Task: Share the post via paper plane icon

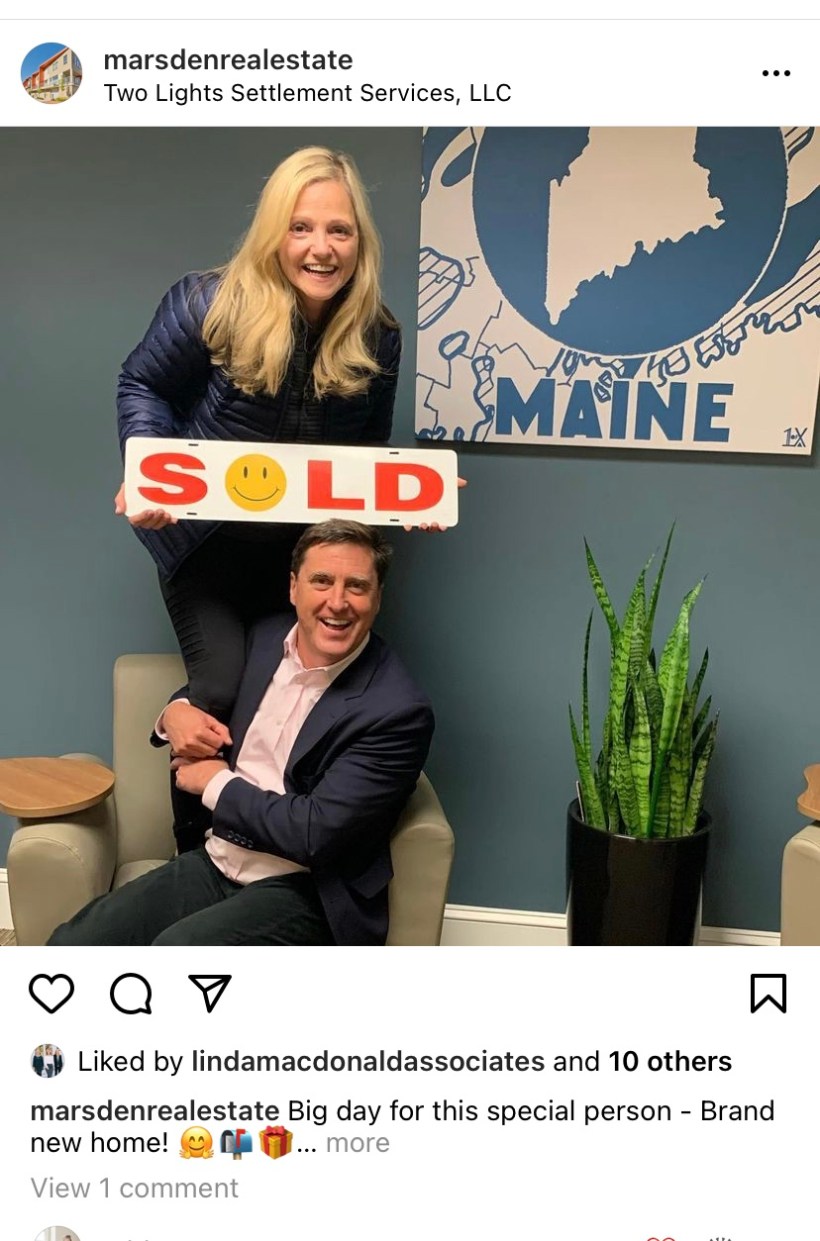Action: tap(210, 993)
